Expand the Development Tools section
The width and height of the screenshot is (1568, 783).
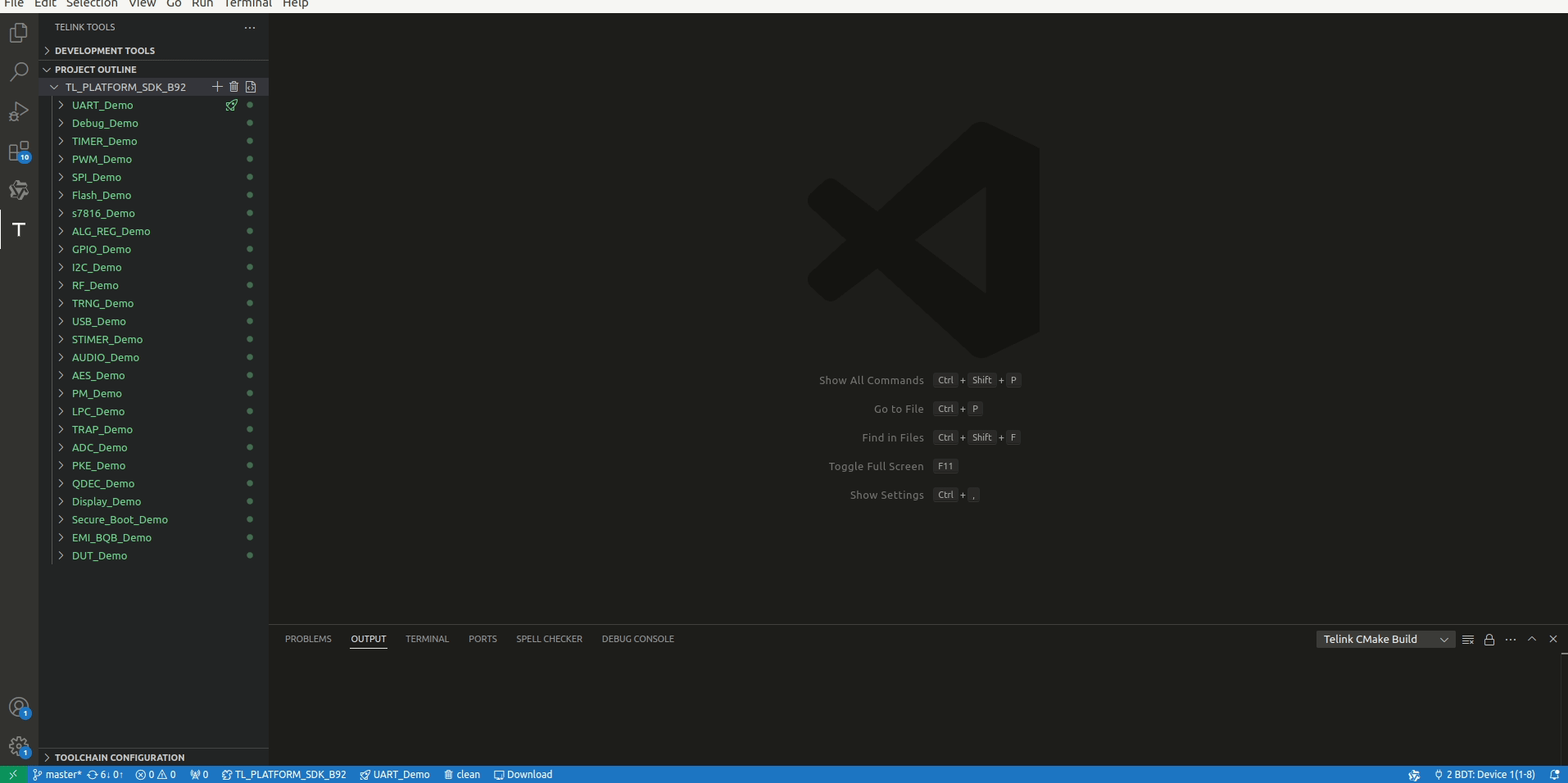154,51
